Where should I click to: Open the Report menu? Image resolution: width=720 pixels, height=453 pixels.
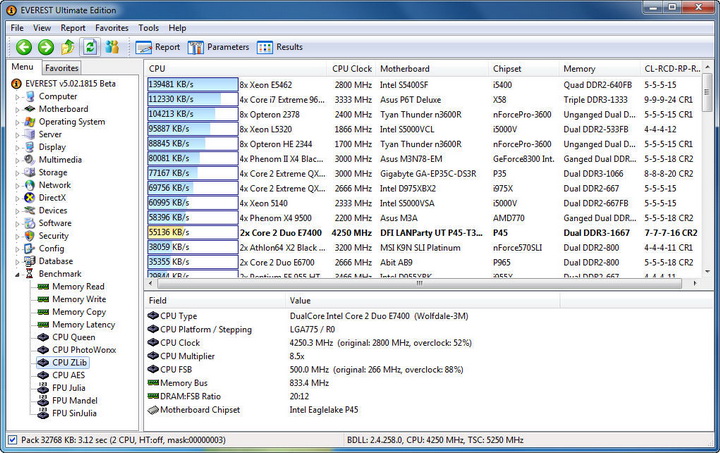[x=73, y=28]
